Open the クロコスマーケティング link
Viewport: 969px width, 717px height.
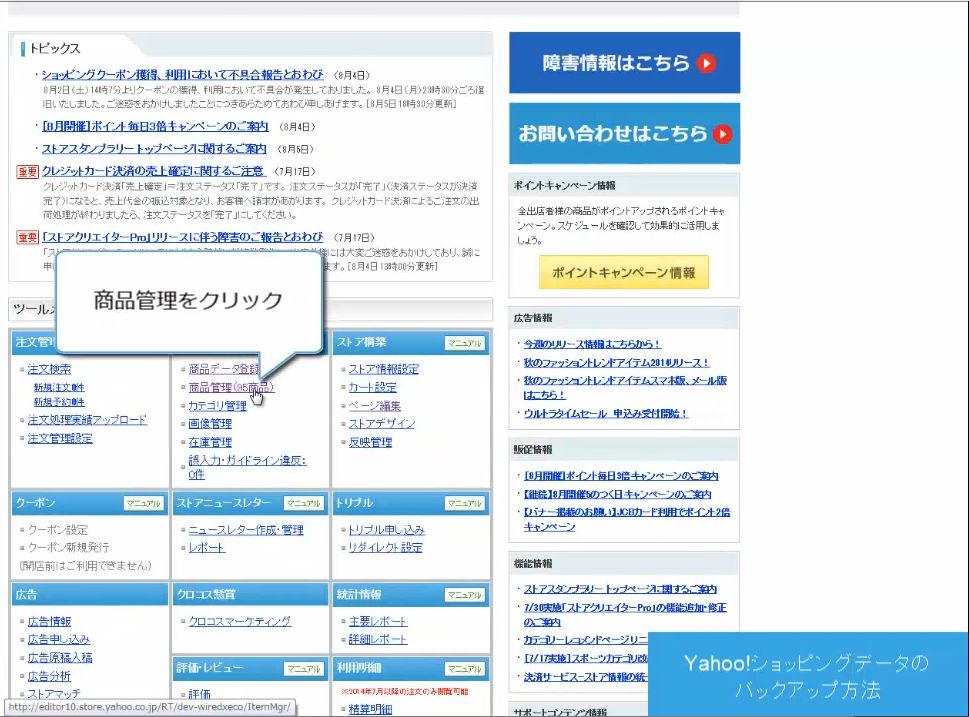[240, 621]
